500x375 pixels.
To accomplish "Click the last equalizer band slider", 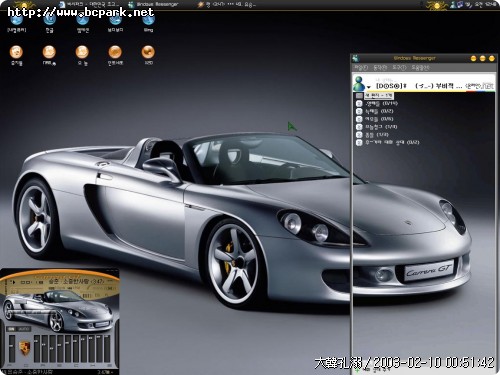I will coord(107,349).
